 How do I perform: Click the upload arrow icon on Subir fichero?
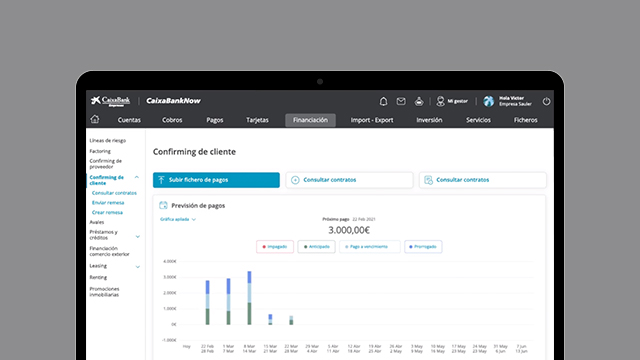click(x=161, y=180)
